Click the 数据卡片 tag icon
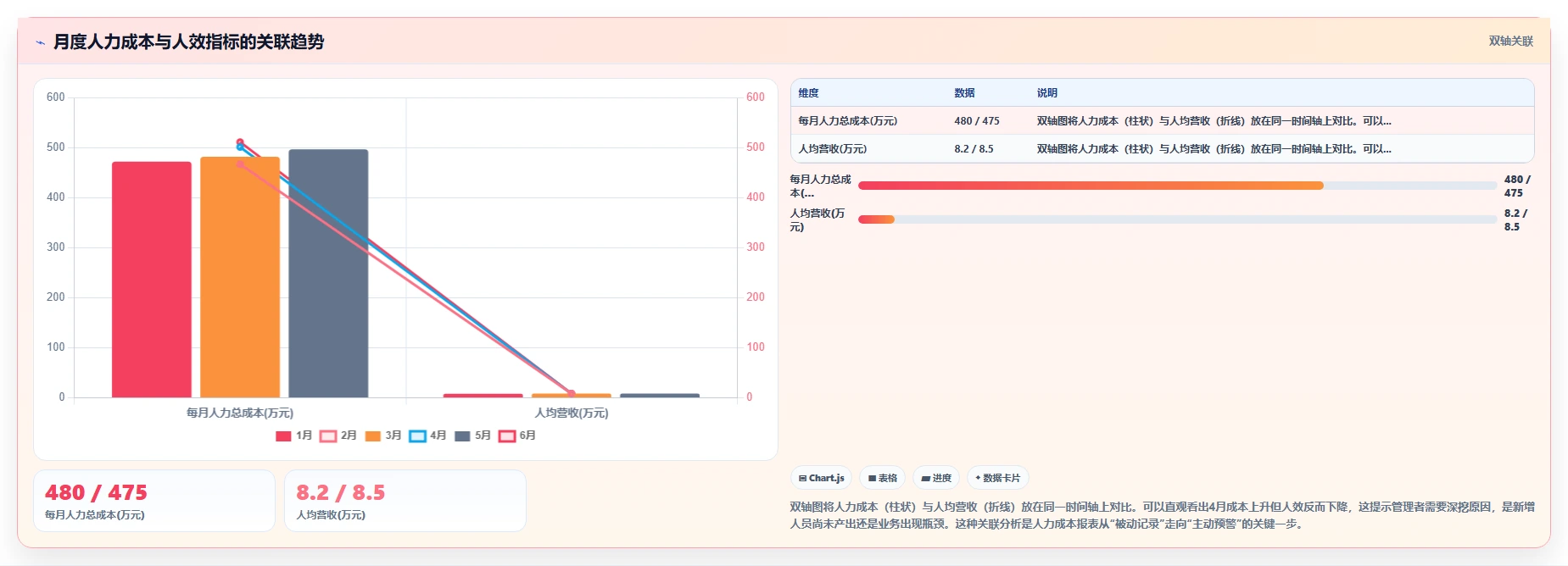 pyautogui.click(x=978, y=478)
